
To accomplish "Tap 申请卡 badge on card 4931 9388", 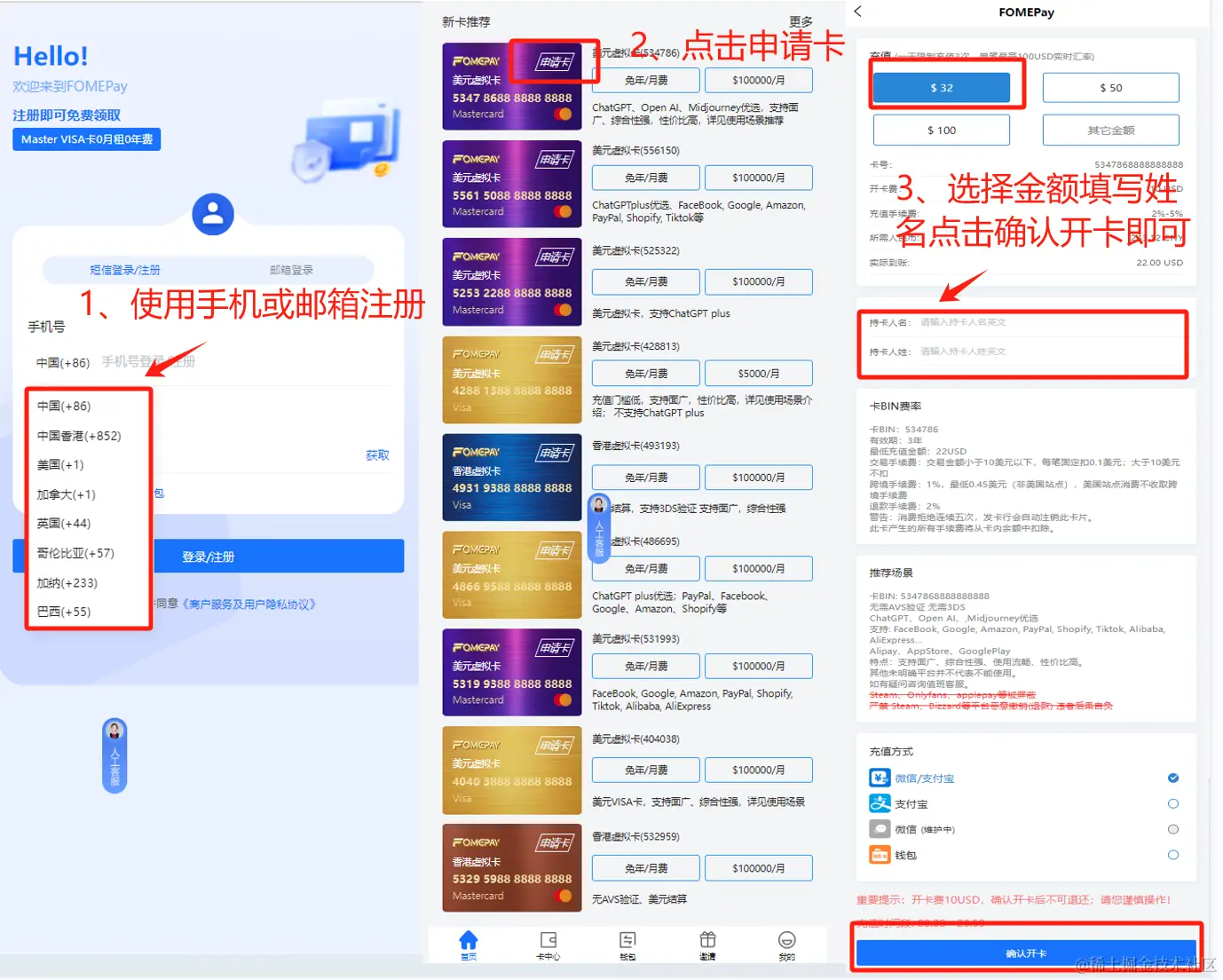I will pos(555,453).
